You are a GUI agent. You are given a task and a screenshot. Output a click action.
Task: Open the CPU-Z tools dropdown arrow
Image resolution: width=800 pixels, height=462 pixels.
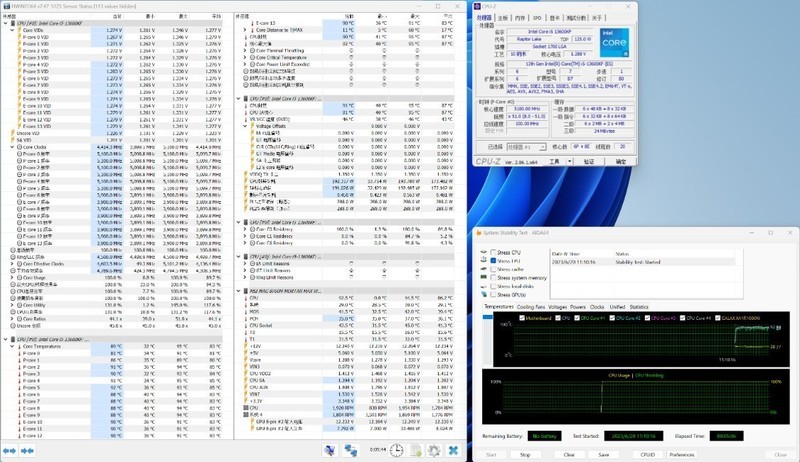pos(571,160)
